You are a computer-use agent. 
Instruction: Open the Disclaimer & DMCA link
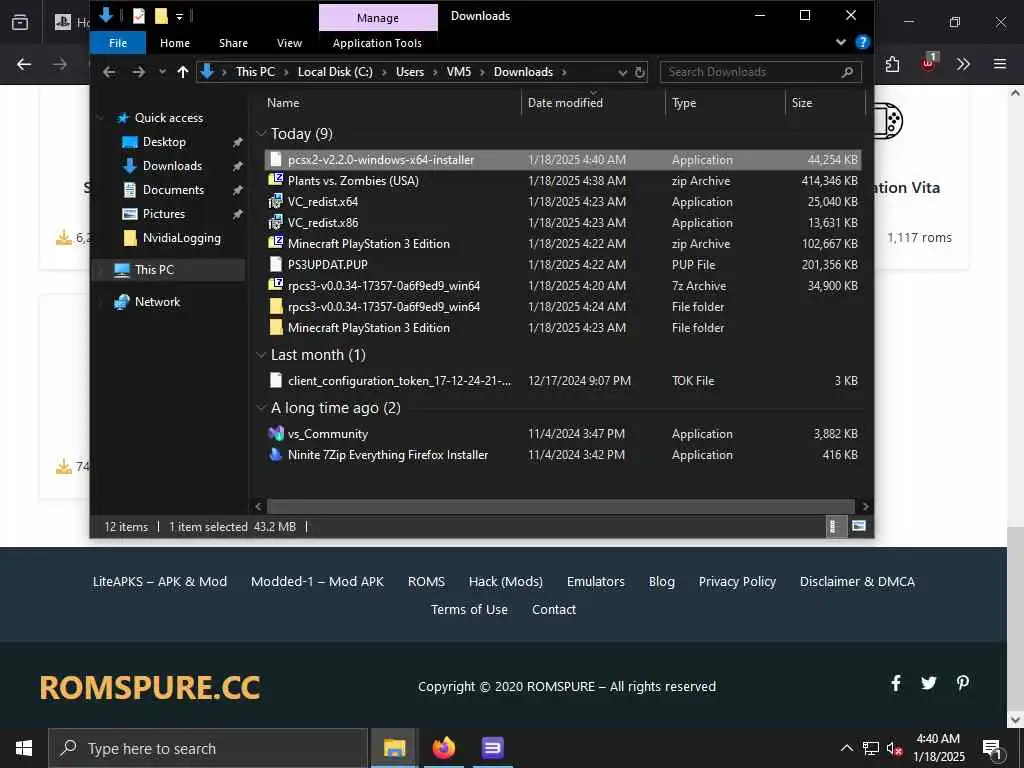click(857, 581)
